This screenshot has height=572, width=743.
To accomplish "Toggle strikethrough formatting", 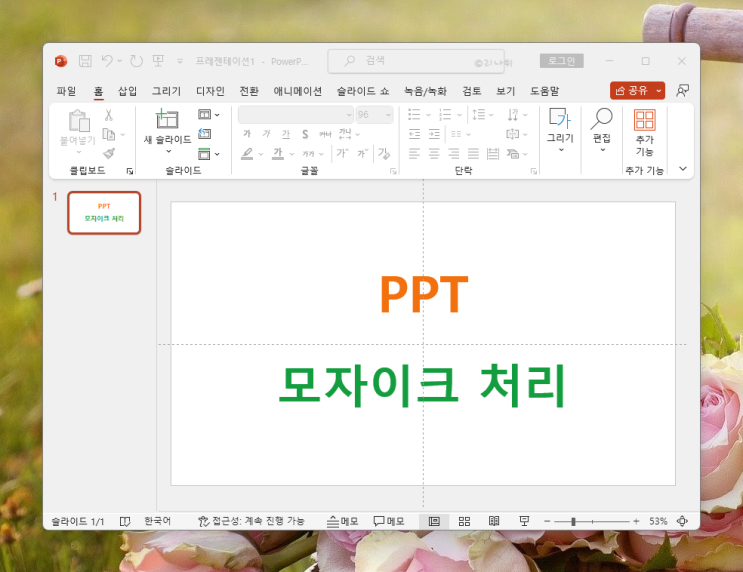I will [325, 134].
